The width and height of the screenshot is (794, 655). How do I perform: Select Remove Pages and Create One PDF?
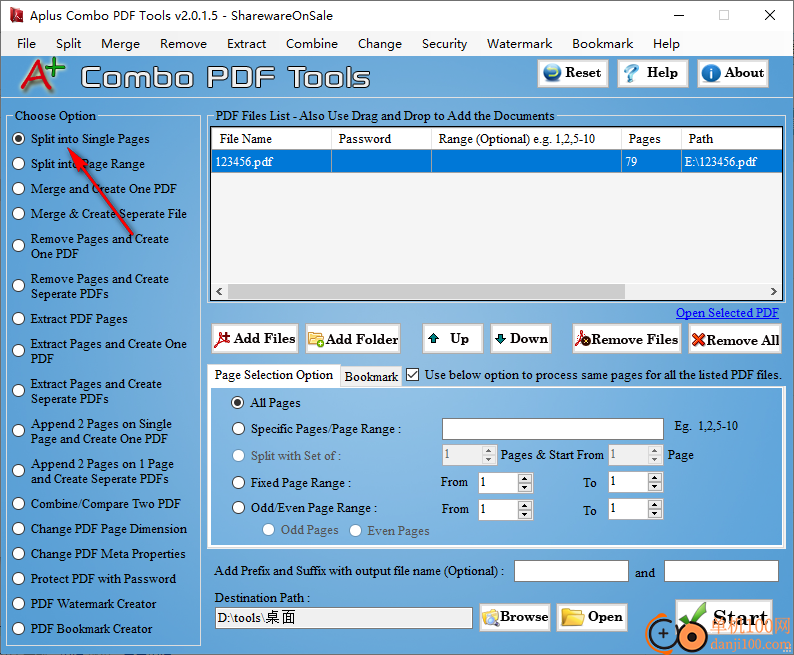(19, 246)
